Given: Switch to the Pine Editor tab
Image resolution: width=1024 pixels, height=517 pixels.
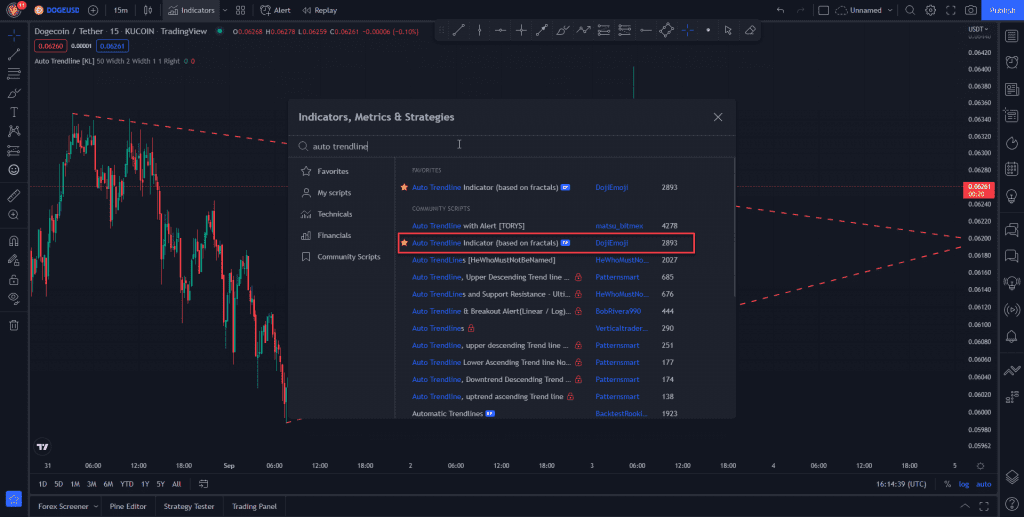Looking at the screenshot, I should [128, 506].
